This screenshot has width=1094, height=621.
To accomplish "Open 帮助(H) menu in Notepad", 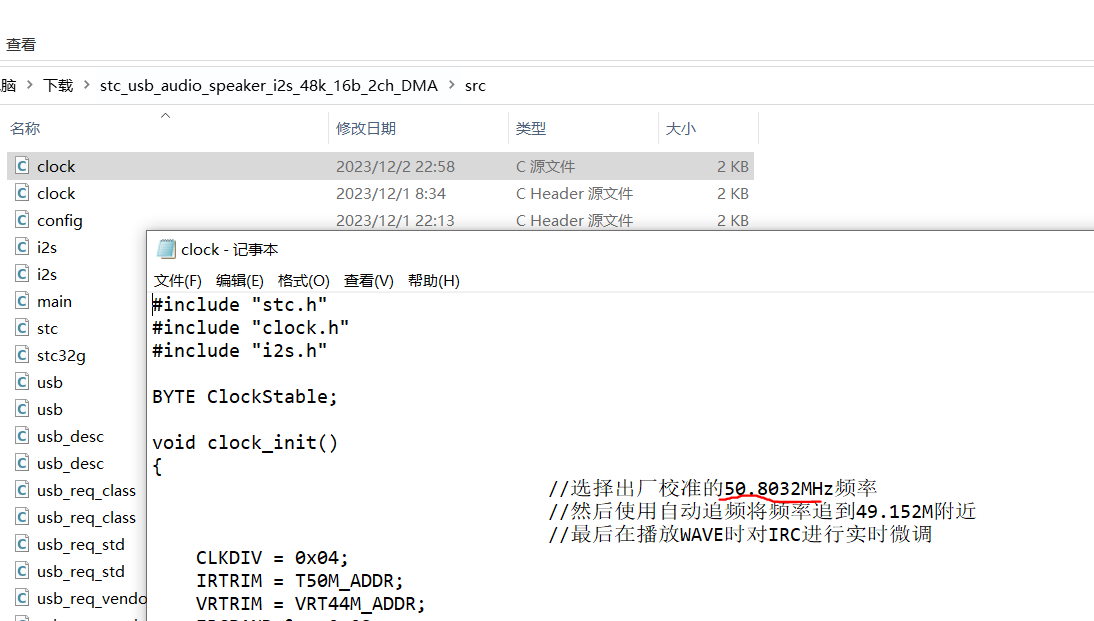I will (433, 280).
